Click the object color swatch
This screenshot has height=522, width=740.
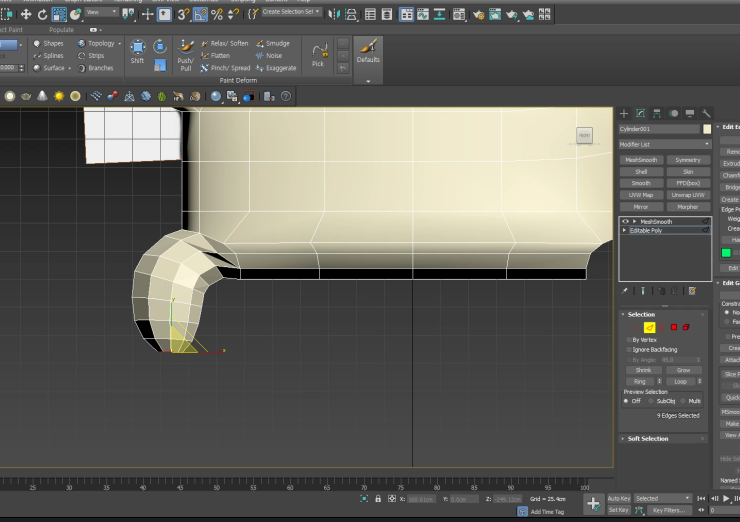pos(707,129)
